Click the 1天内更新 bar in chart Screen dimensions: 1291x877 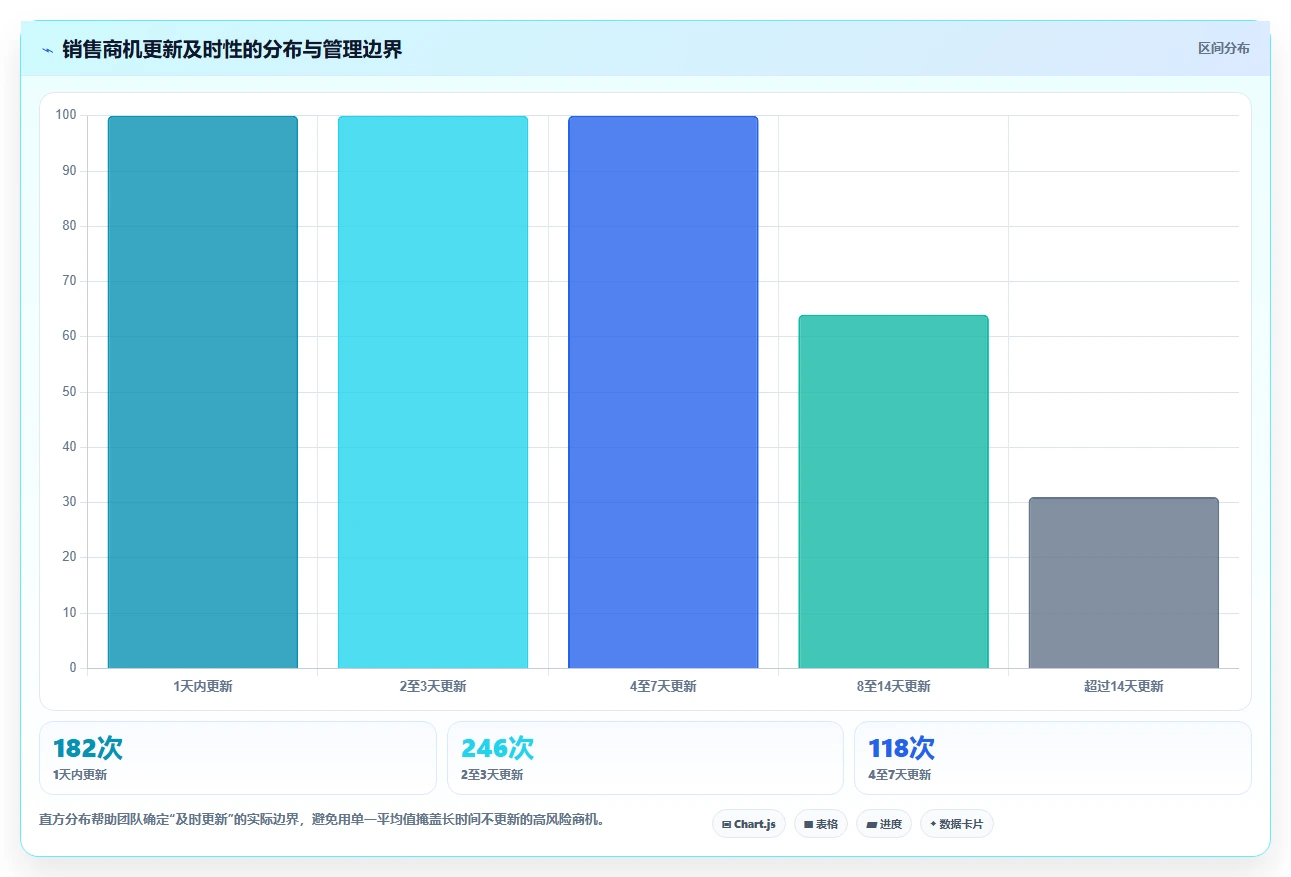[x=203, y=392]
